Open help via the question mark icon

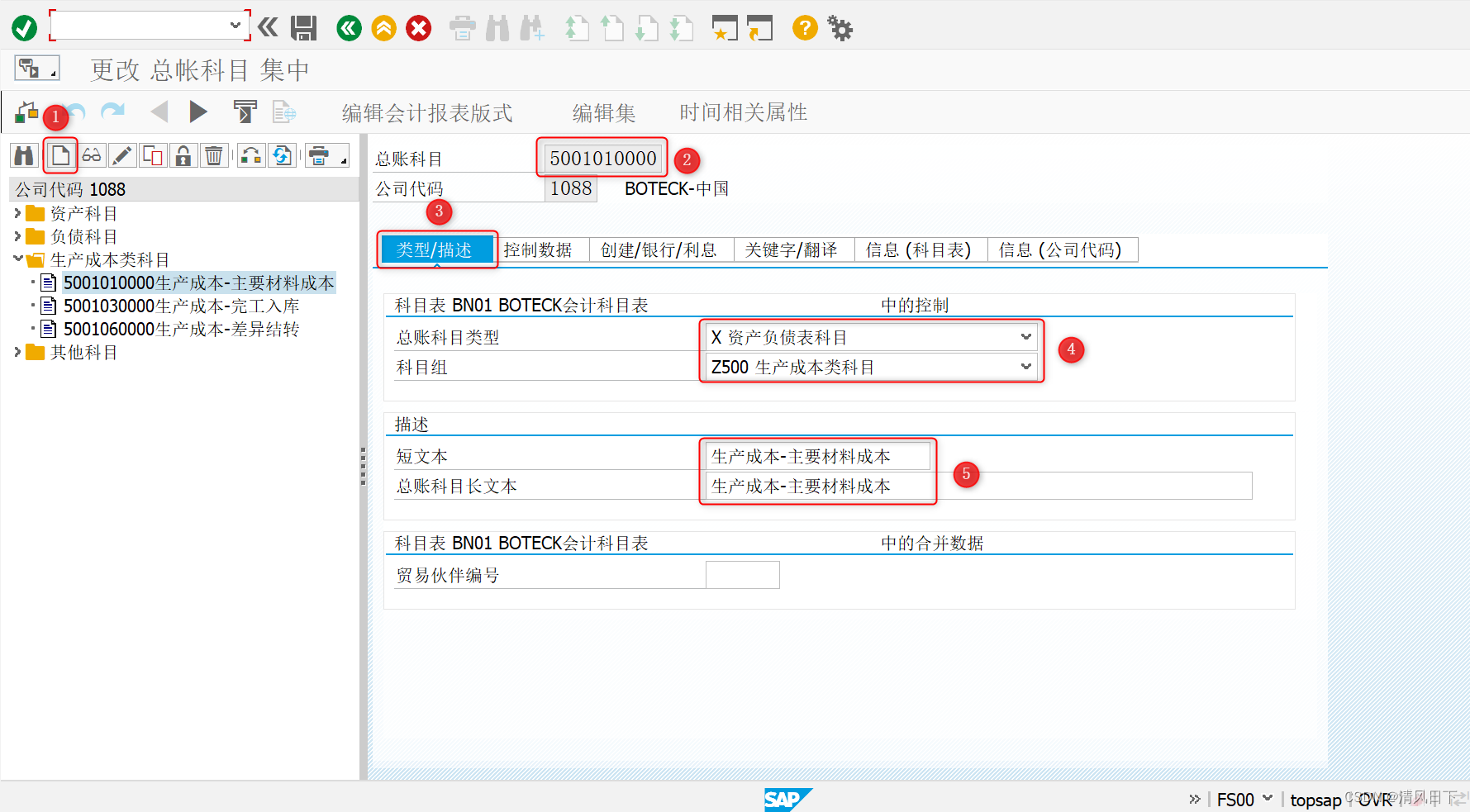pos(804,27)
